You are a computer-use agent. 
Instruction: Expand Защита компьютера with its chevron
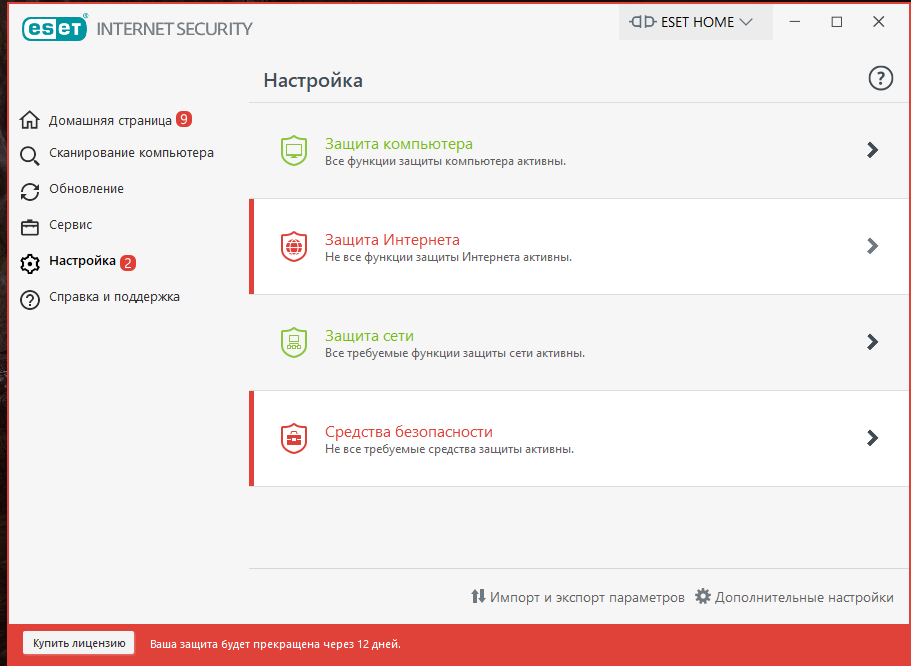click(873, 150)
